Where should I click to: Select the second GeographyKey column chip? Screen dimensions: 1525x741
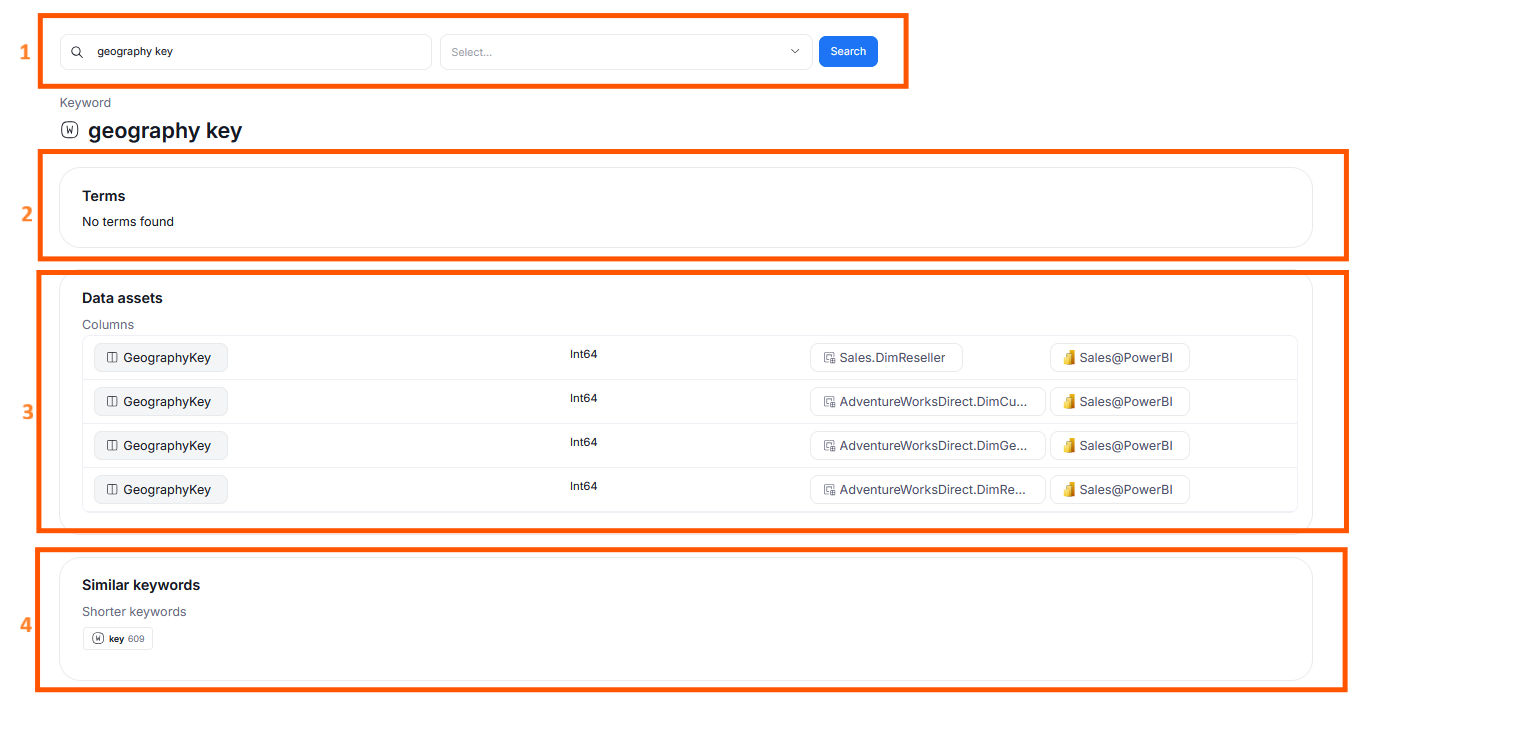pos(161,402)
